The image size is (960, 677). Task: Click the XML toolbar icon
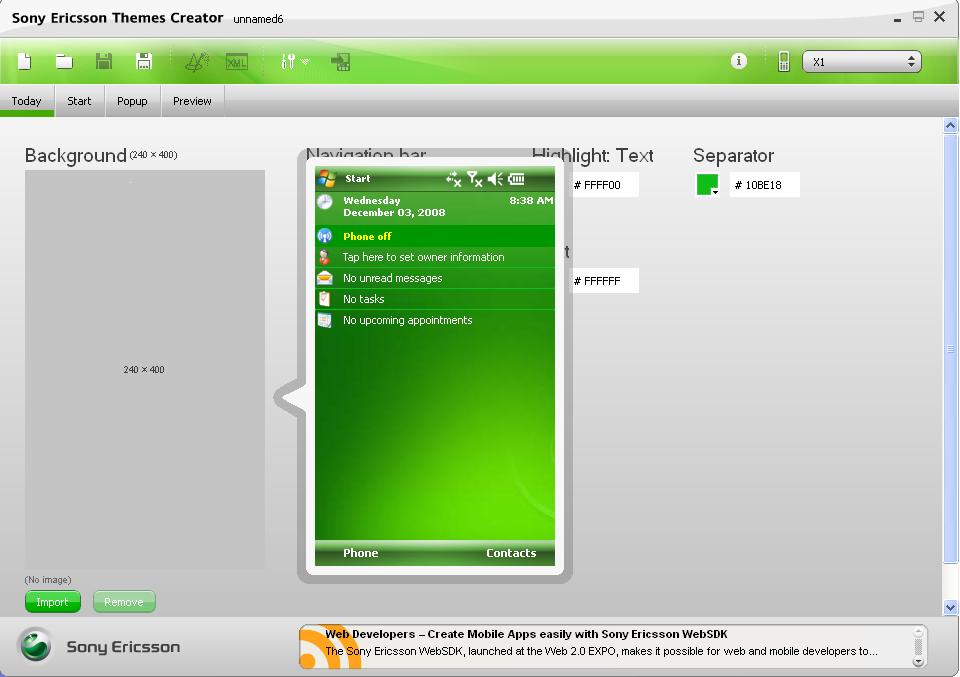point(237,61)
